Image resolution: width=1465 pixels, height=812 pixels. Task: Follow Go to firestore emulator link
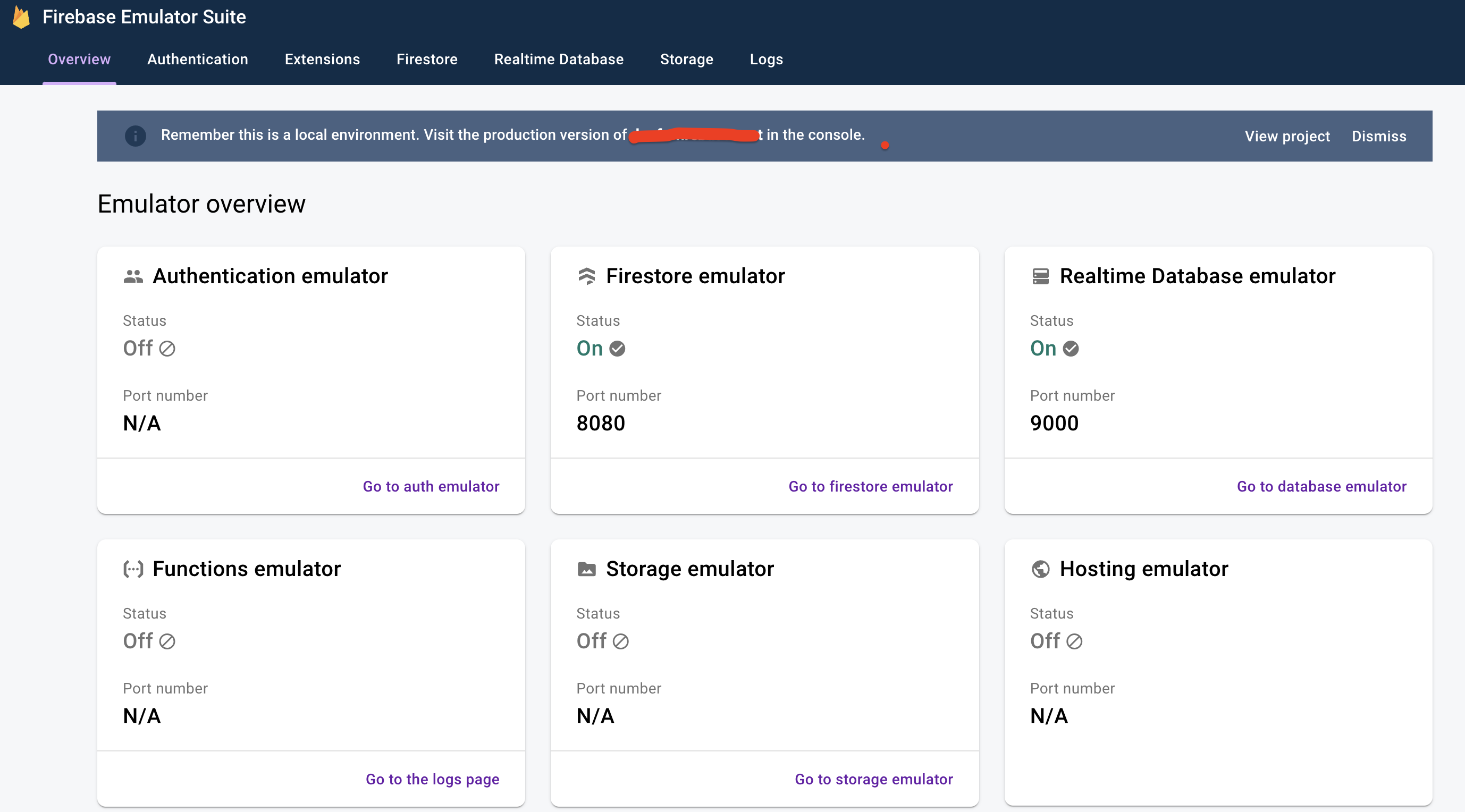[x=870, y=486]
